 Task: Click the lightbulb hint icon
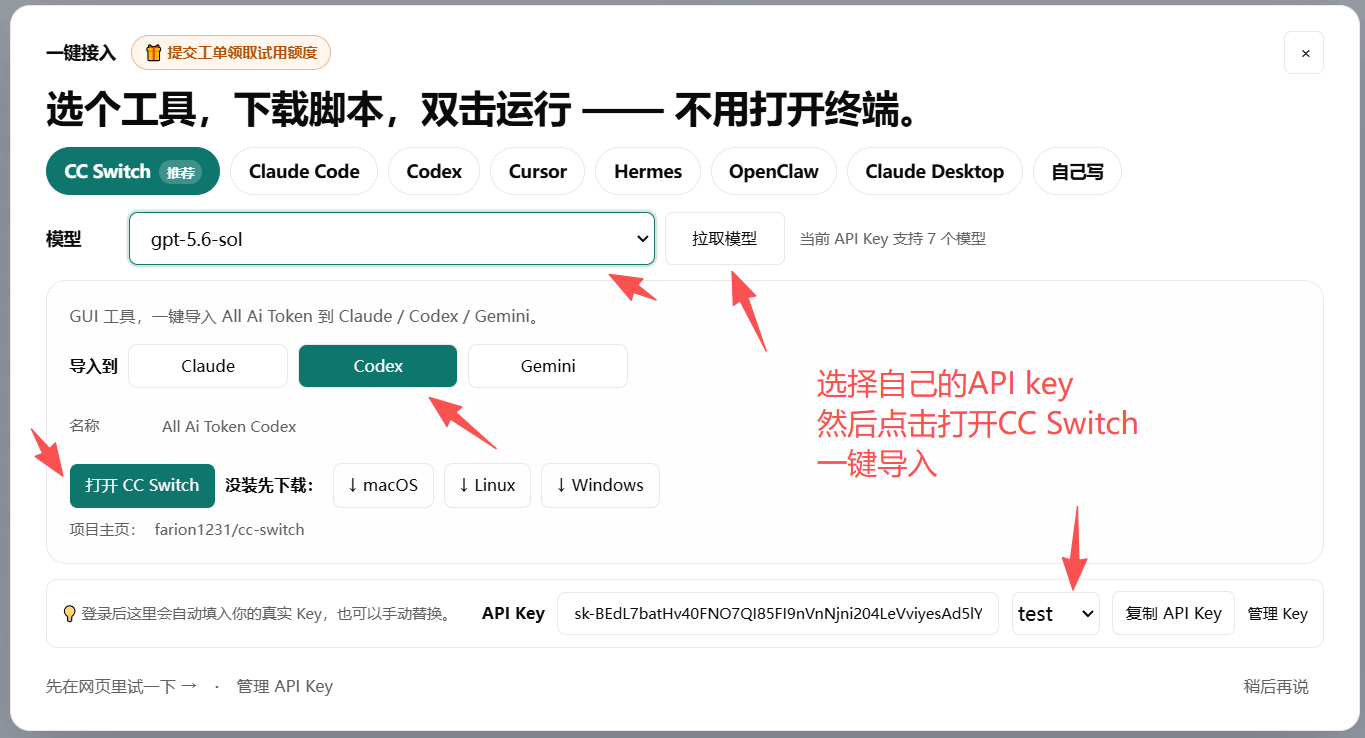pos(69,613)
